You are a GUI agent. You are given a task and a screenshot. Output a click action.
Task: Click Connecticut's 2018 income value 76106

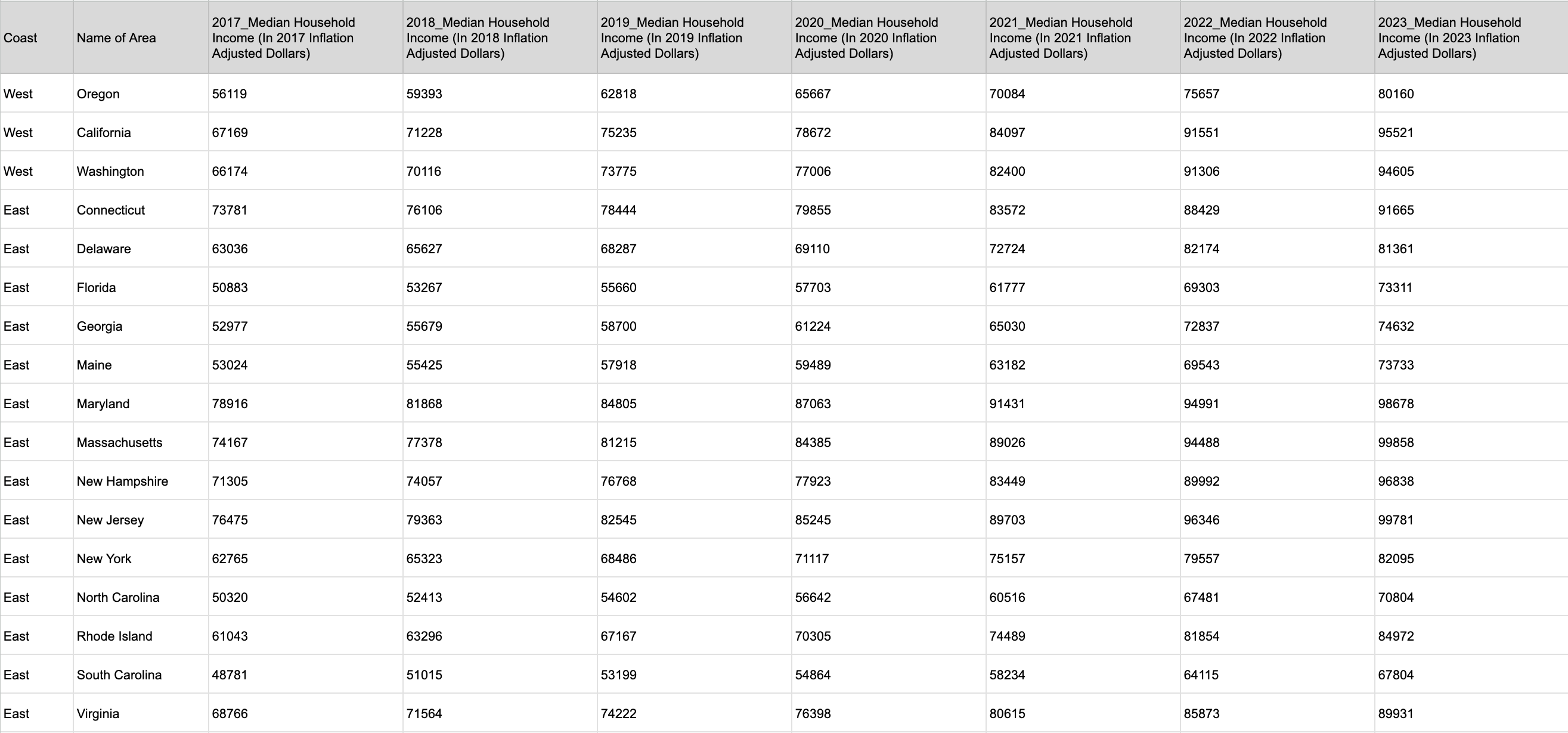(424, 210)
